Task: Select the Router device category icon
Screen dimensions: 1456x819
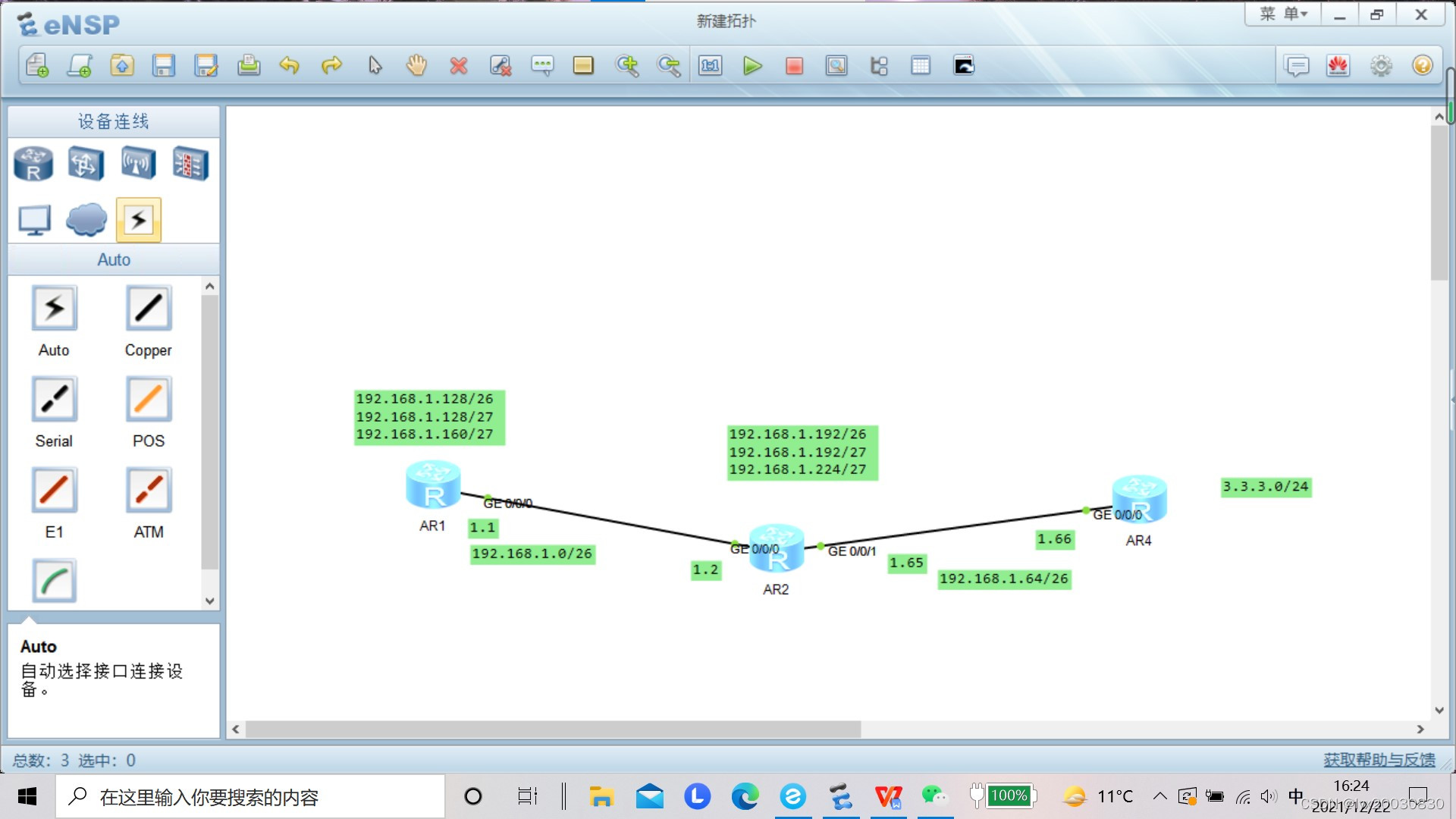Action: point(33,163)
